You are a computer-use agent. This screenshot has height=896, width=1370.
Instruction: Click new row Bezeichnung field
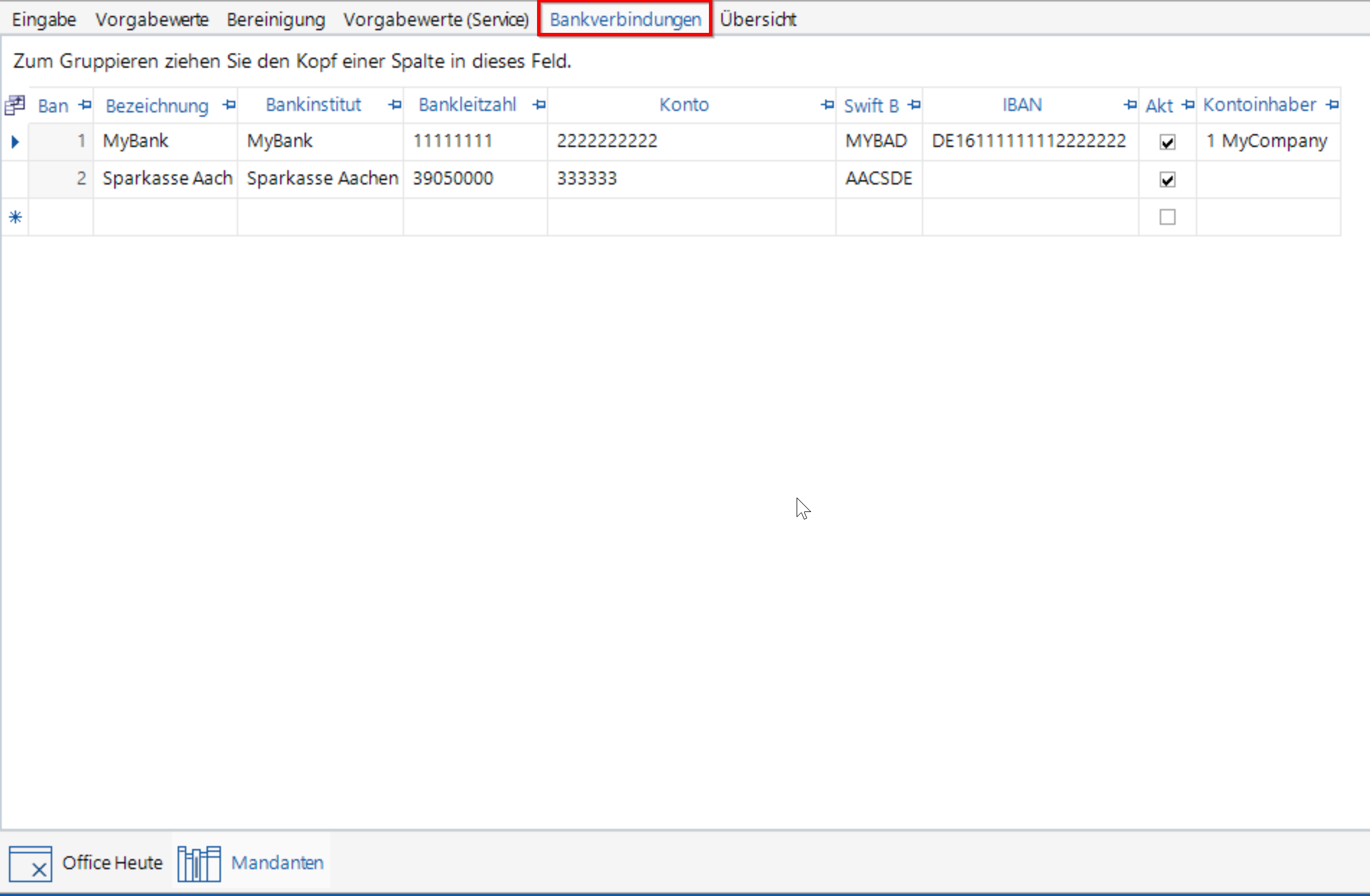[x=166, y=217]
